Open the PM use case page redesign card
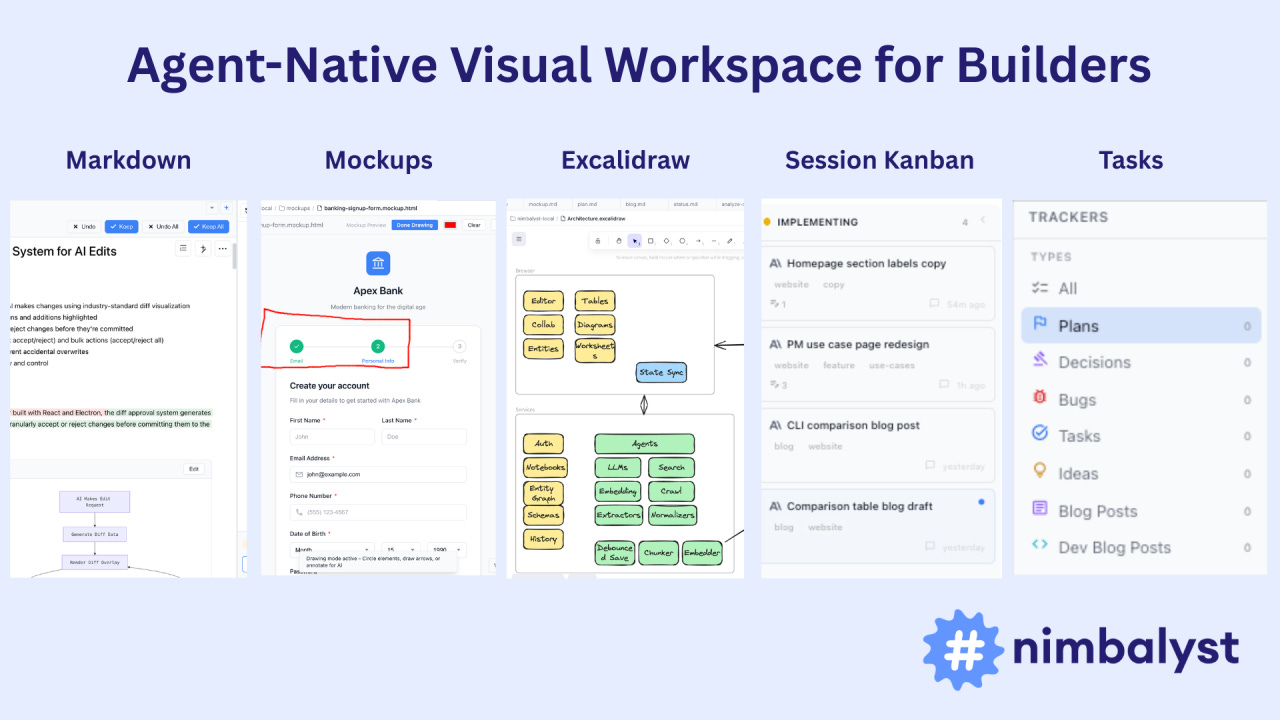This screenshot has width=1280, height=720. pos(878,362)
